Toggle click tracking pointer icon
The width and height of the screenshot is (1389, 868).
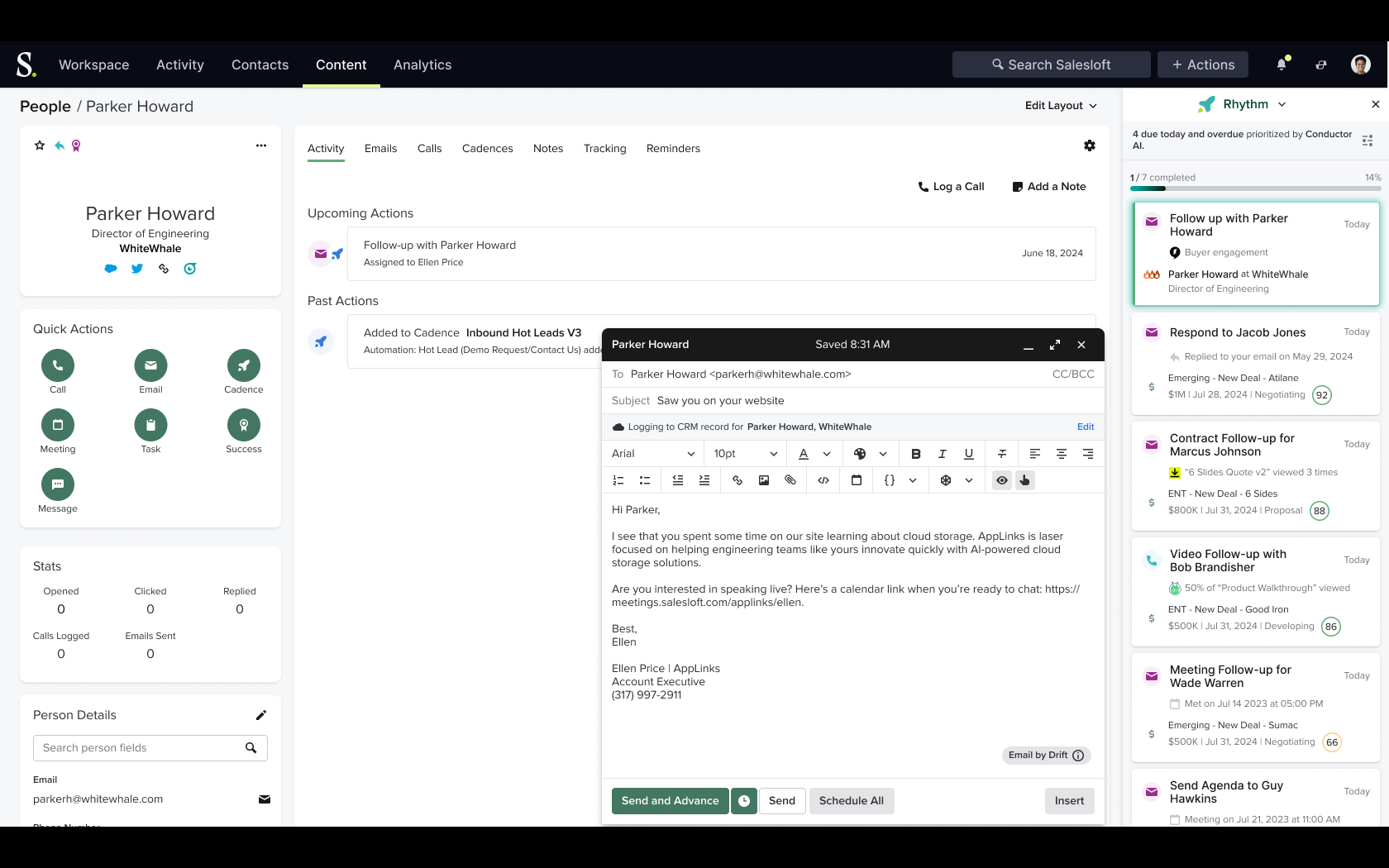point(1025,480)
